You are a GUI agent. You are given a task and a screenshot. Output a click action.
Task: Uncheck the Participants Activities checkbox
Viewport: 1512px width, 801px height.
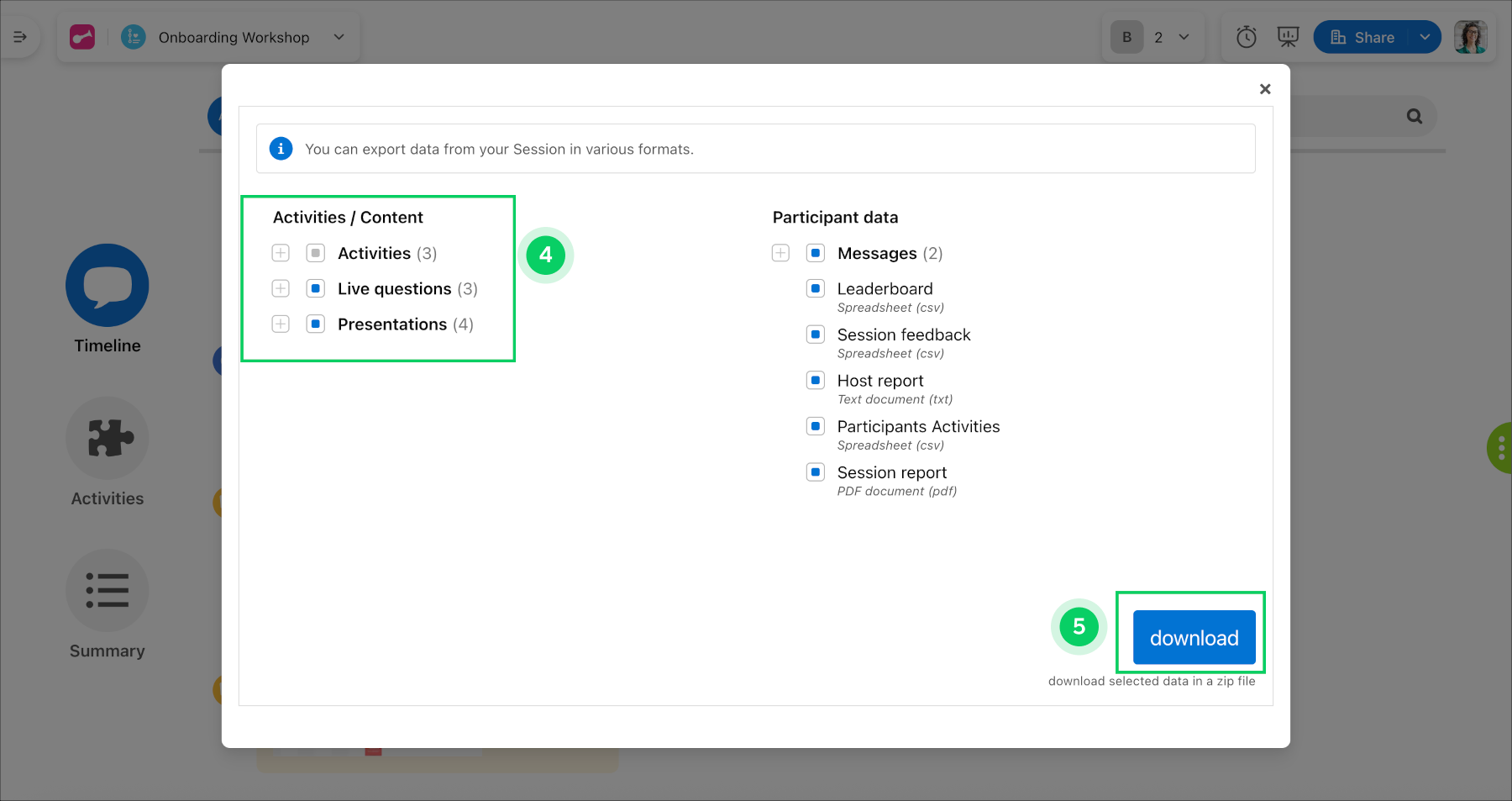816,426
